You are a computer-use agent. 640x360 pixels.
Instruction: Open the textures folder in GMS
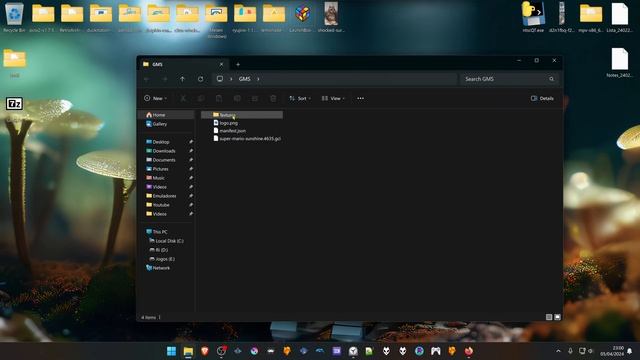(242, 115)
